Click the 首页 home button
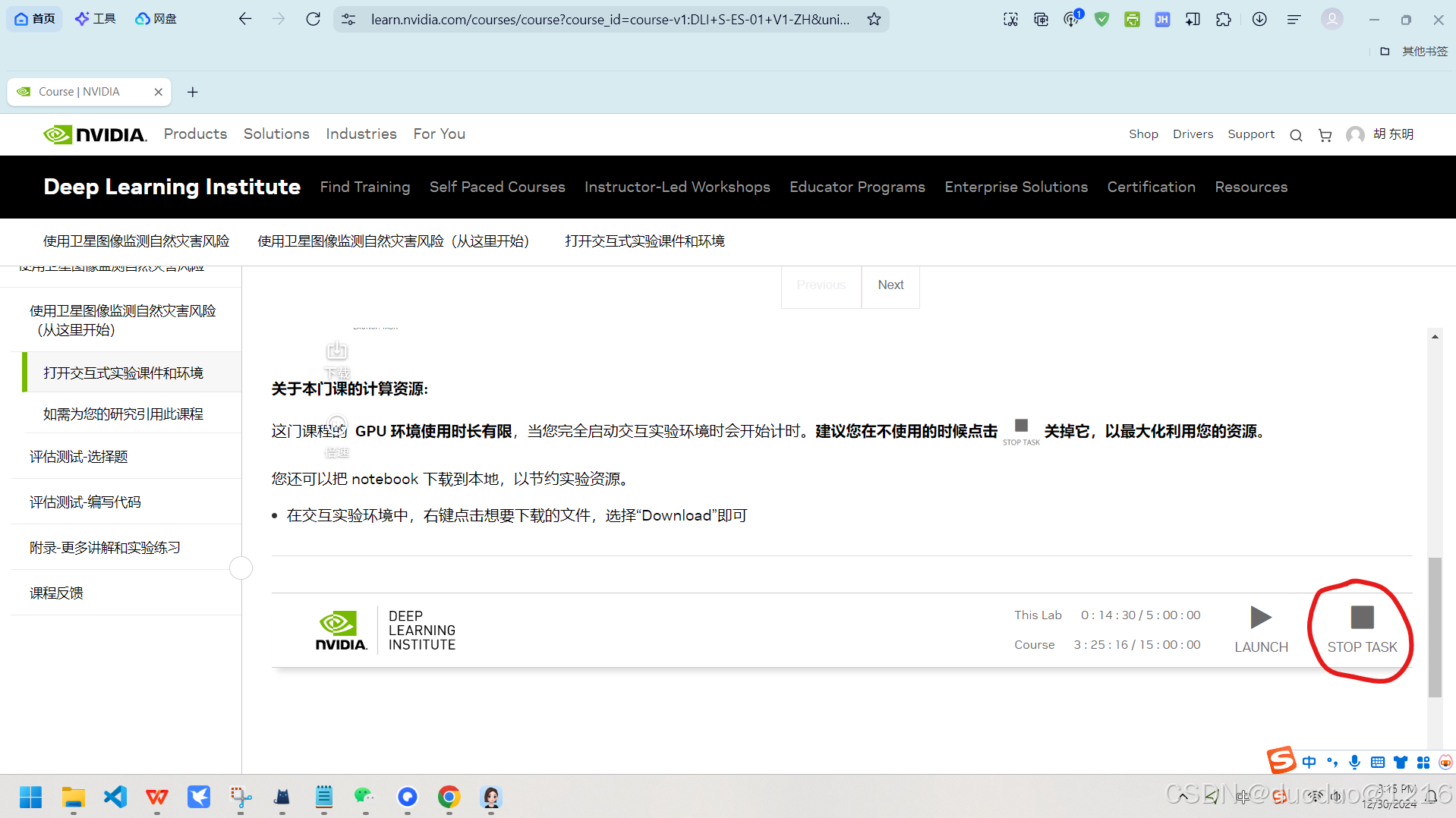The image size is (1456, 818). [x=35, y=18]
